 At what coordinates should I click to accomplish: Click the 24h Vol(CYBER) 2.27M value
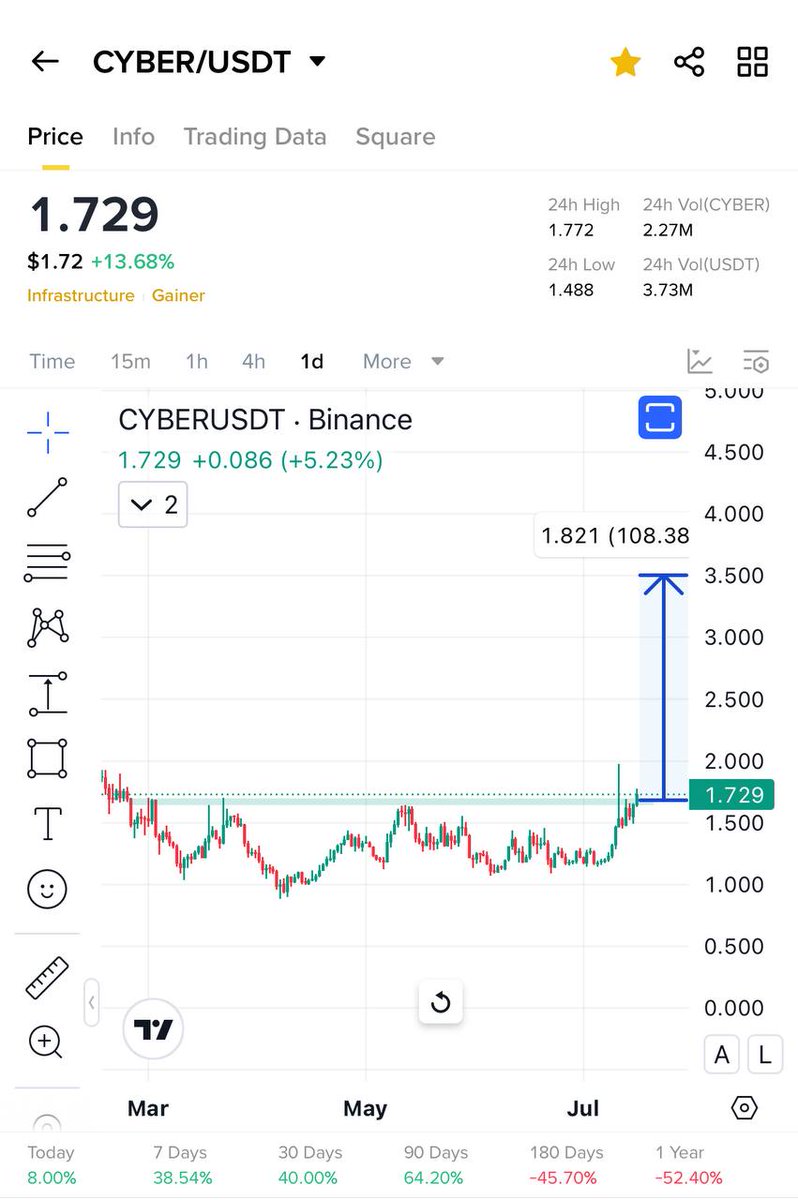click(668, 230)
